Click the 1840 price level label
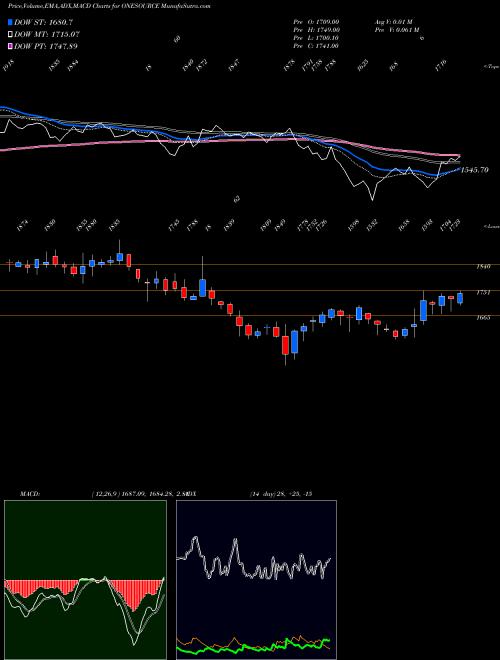 pos(483,266)
